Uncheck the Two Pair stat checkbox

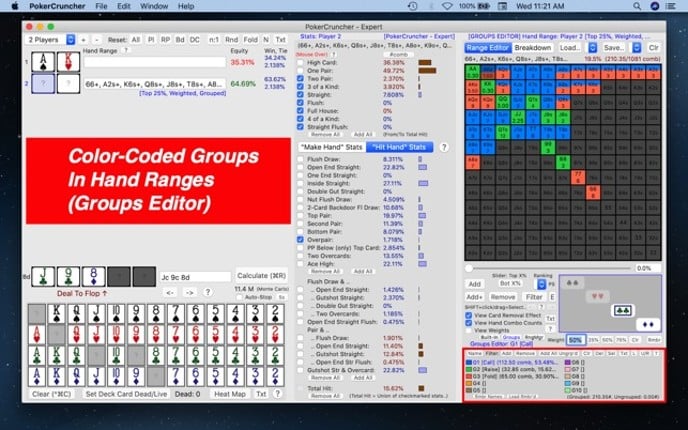click(300, 79)
